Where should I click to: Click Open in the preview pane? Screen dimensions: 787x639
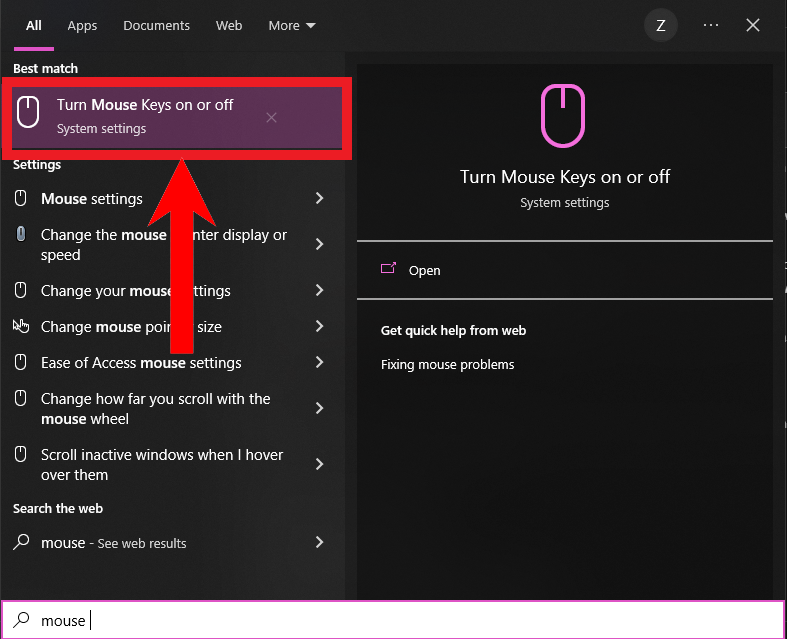[x=424, y=270]
